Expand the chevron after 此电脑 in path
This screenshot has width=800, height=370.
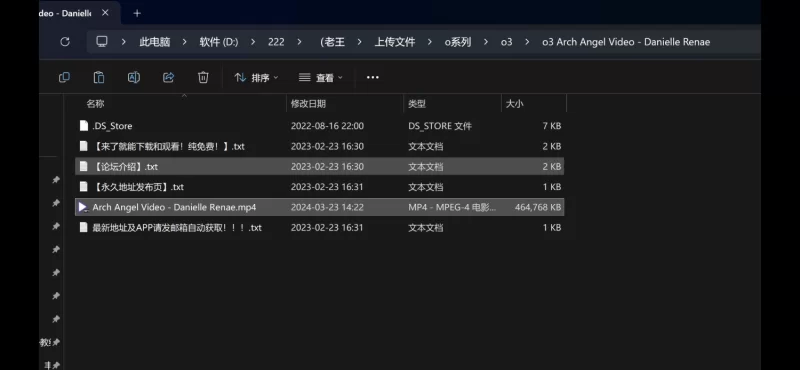184,42
